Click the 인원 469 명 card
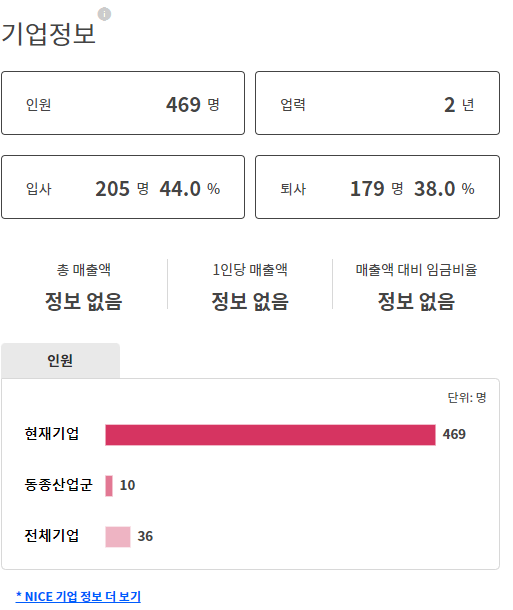This screenshot has height=610, width=513. pos(123,103)
